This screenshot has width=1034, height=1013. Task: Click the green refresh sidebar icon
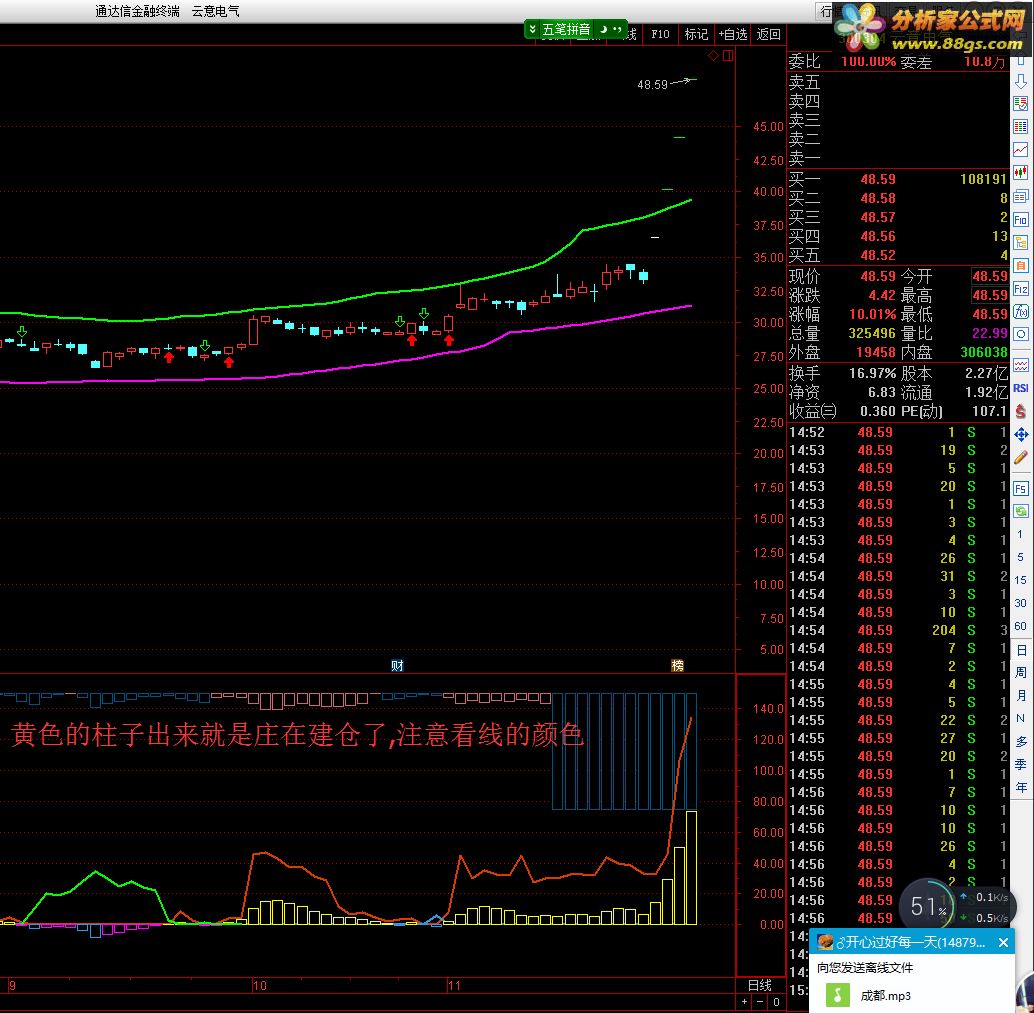tap(1021, 511)
